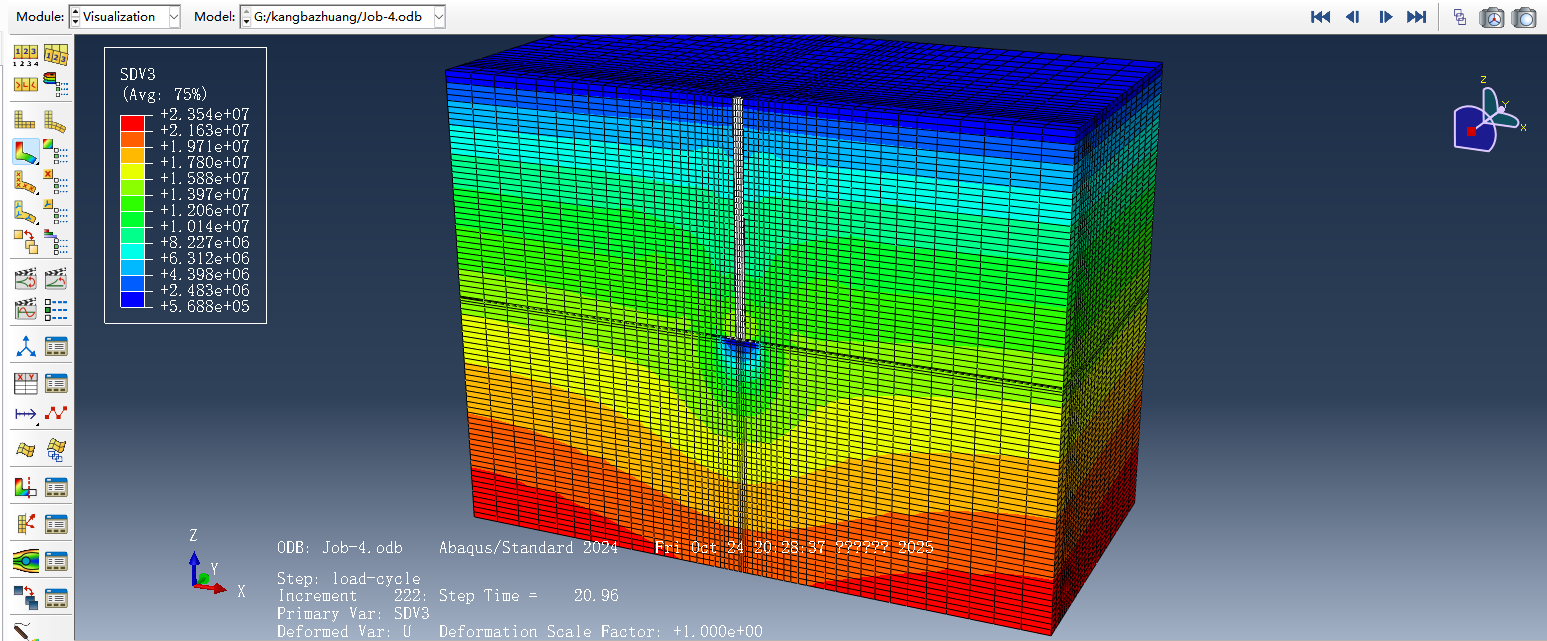Plot the deformed shape
This screenshot has height=641, width=1547.
click(x=56, y=120)
